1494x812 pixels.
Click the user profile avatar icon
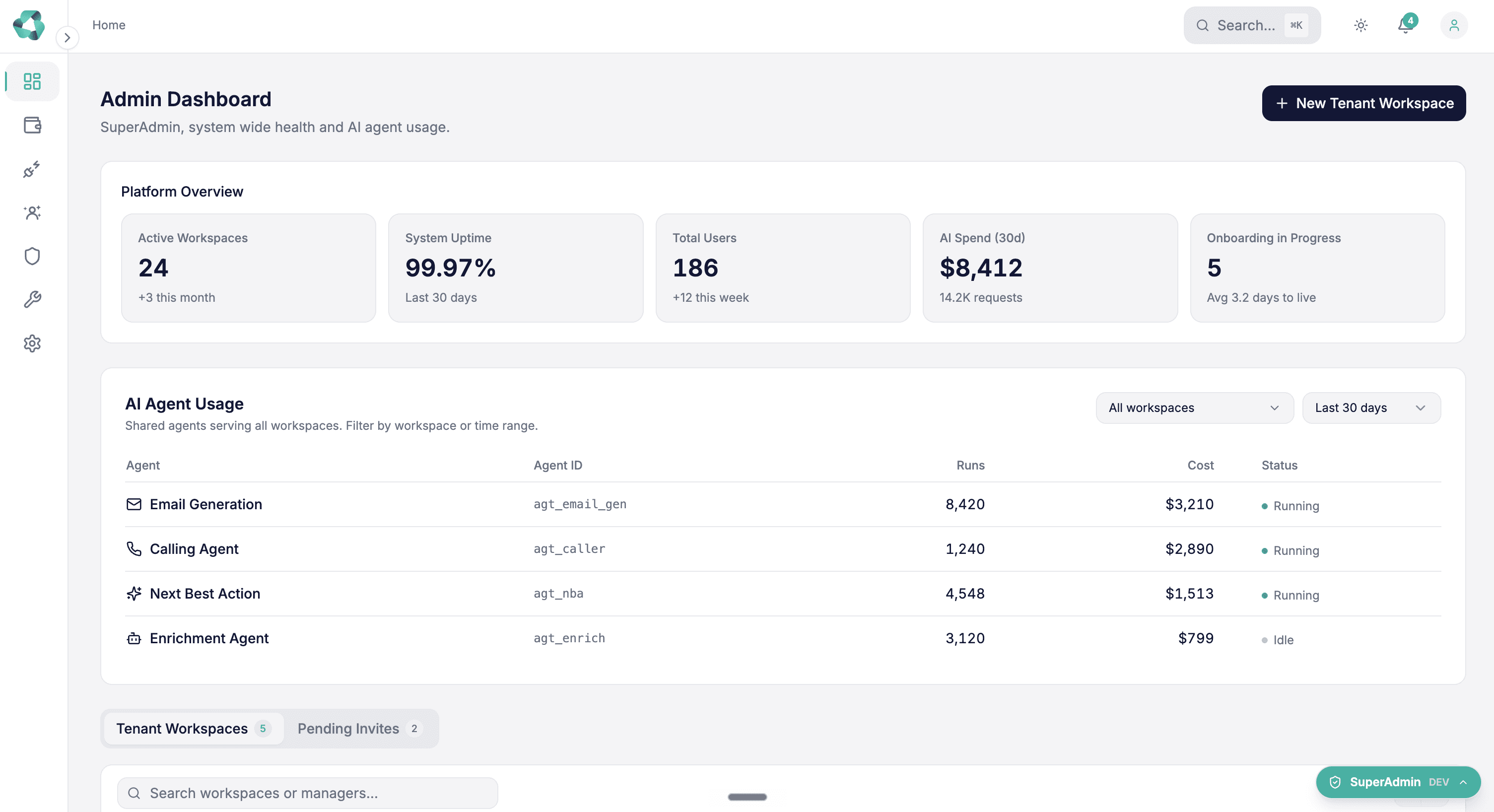[x=1454, y=25]
